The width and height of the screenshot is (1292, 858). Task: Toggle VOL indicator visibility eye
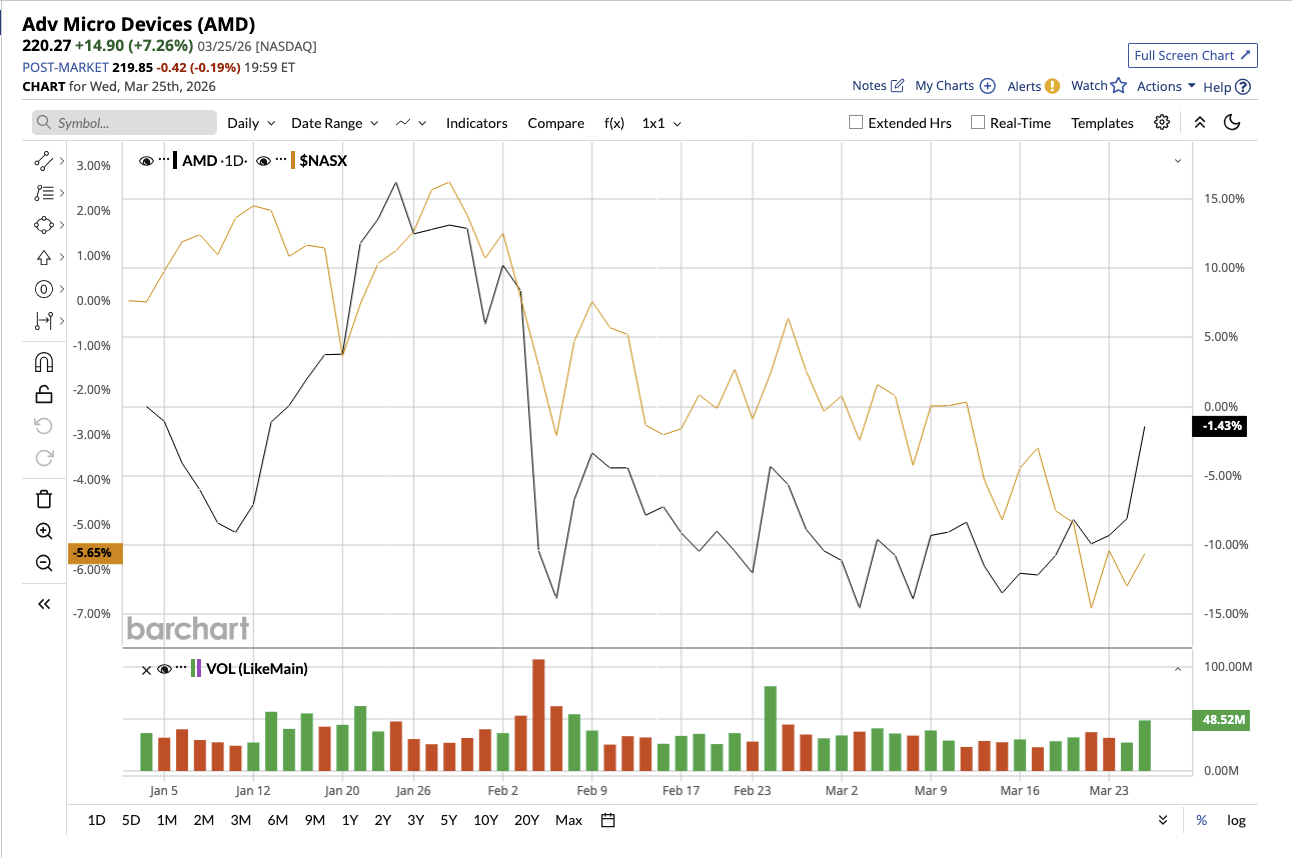[x=165, y=668]
